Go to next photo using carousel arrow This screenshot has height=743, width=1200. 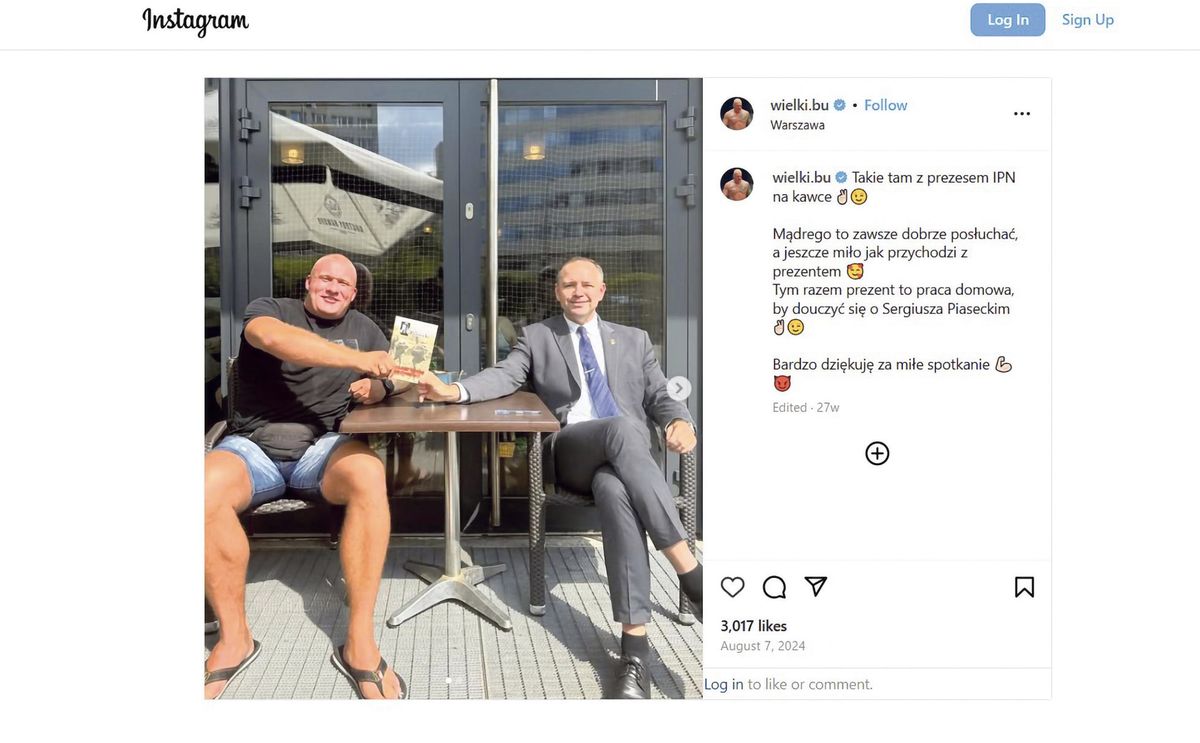pyautogui.click(x=679, y=388)
